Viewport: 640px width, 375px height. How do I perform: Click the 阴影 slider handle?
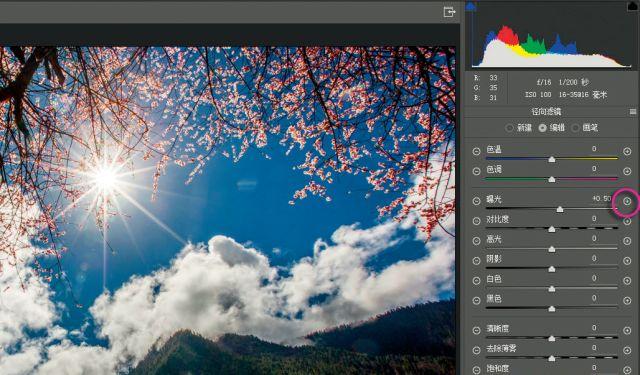click(x=552, y=269)
